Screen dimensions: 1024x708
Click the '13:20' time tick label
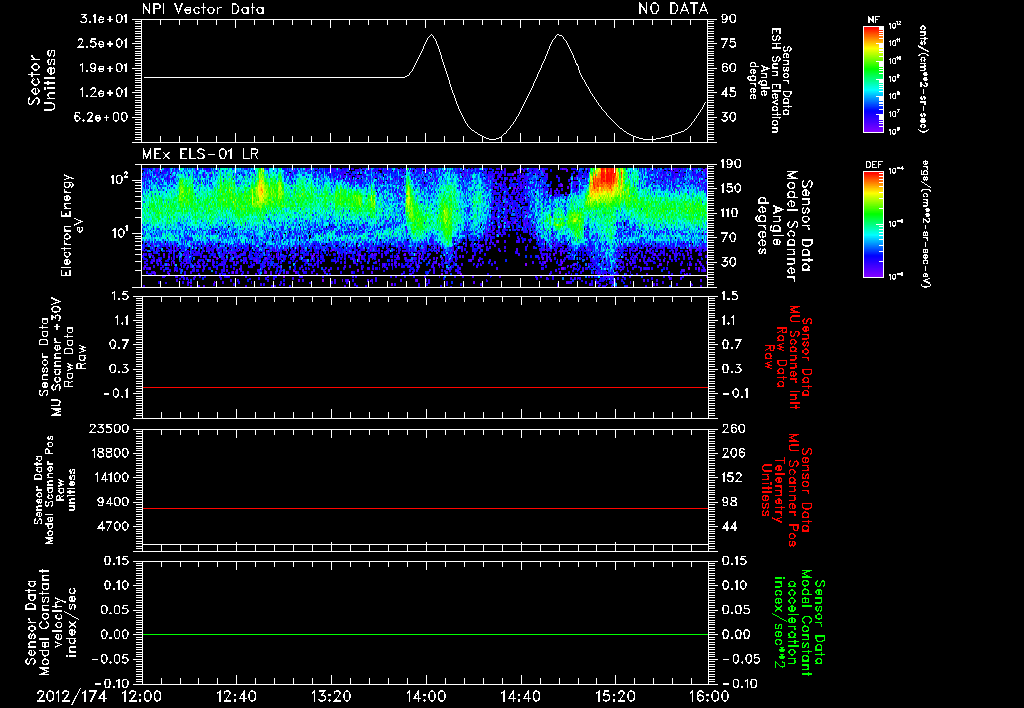point(331,696)
